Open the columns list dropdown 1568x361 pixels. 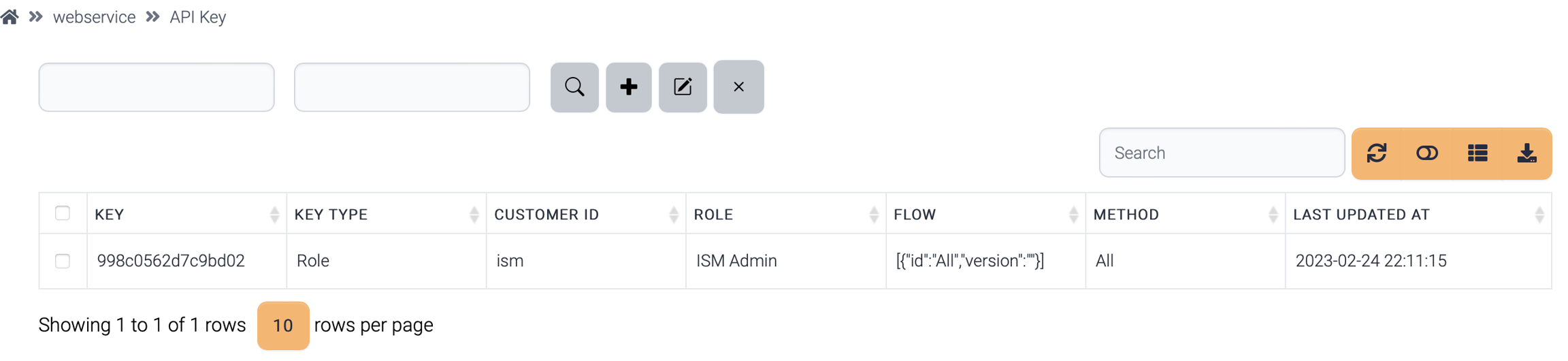1477,153
